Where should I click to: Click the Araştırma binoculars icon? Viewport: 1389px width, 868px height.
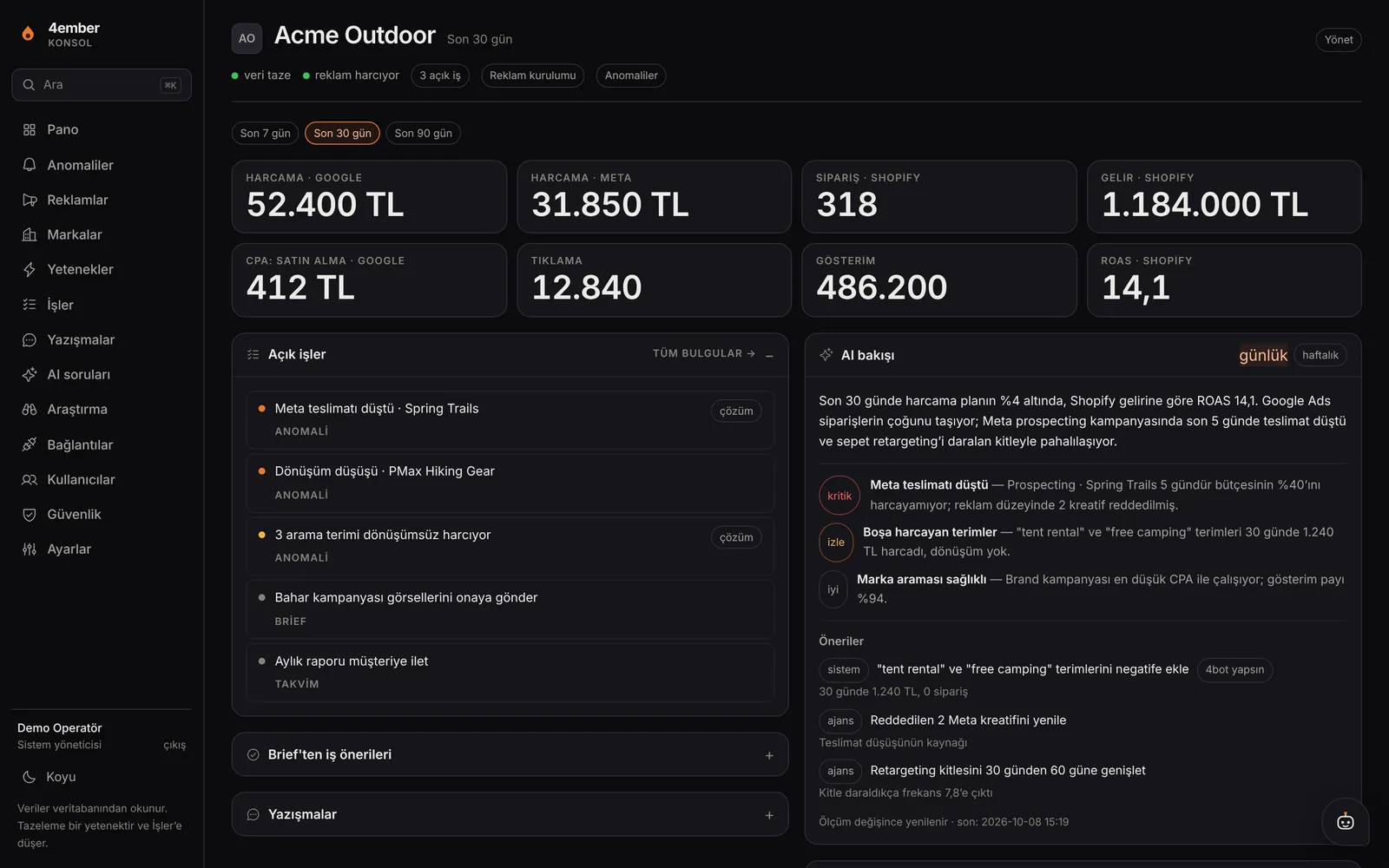pyautogui.click(x=30, y=409)
